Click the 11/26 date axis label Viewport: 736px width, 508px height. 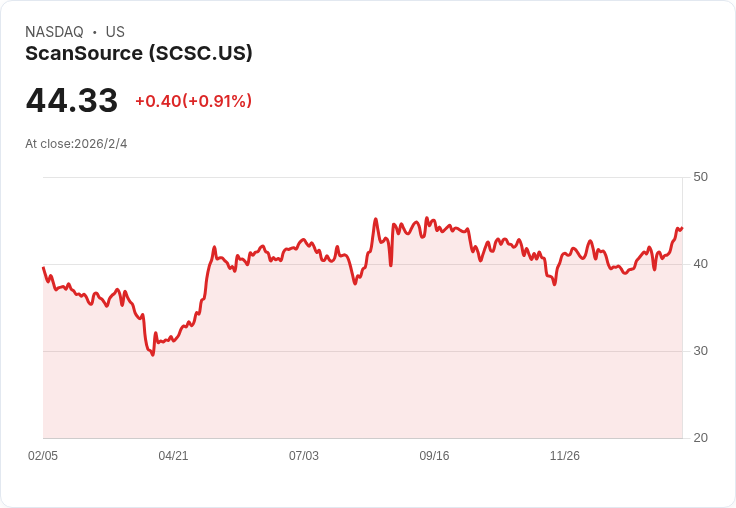point(565,456)
